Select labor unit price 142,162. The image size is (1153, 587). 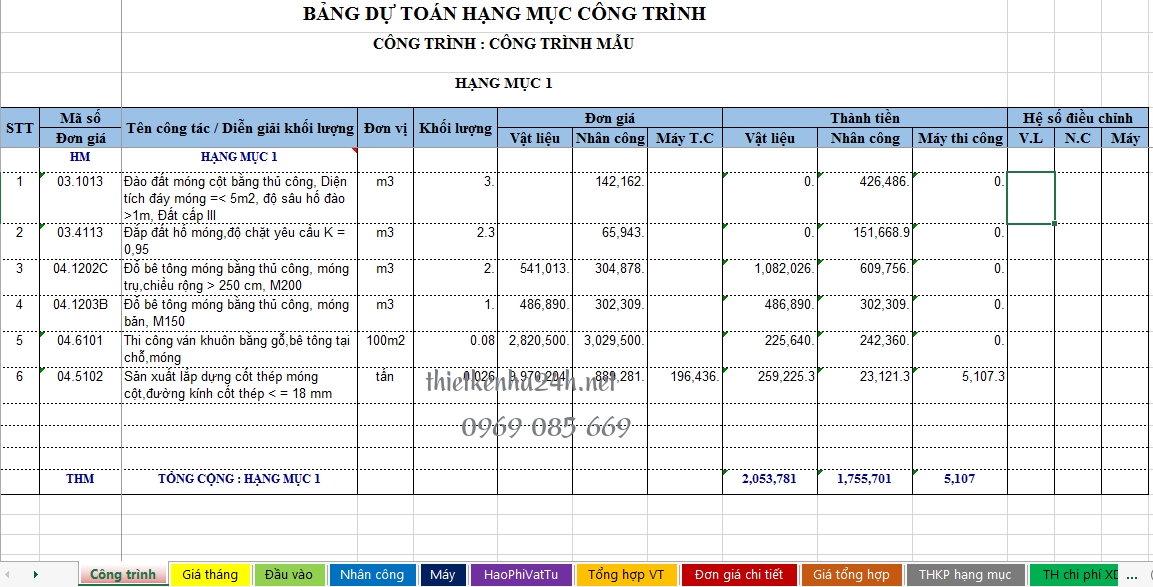(610, 198)
